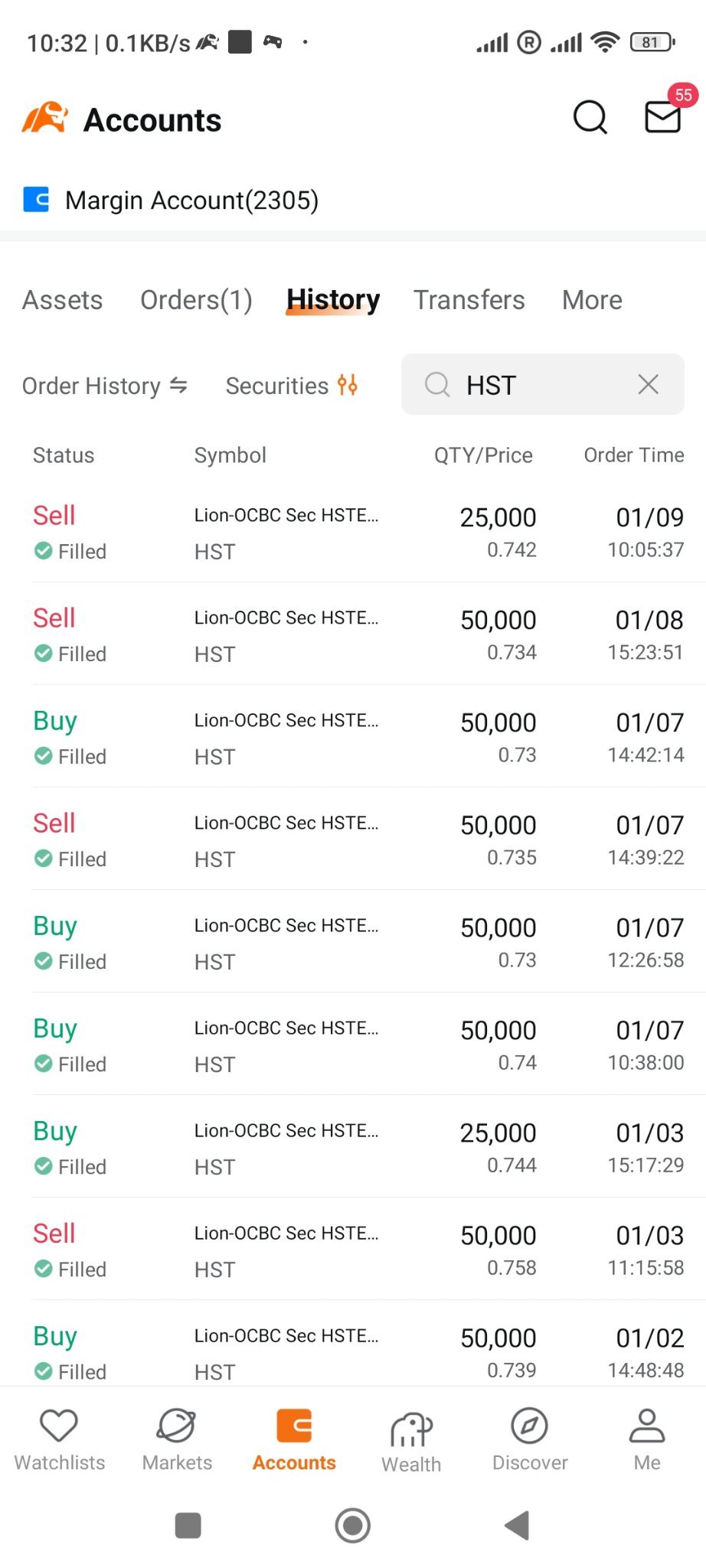Image resolution: width=706 pixels, height=1568 pixels.
Task: Tap the Moomoo bull logo
Action: coord(44,118)
